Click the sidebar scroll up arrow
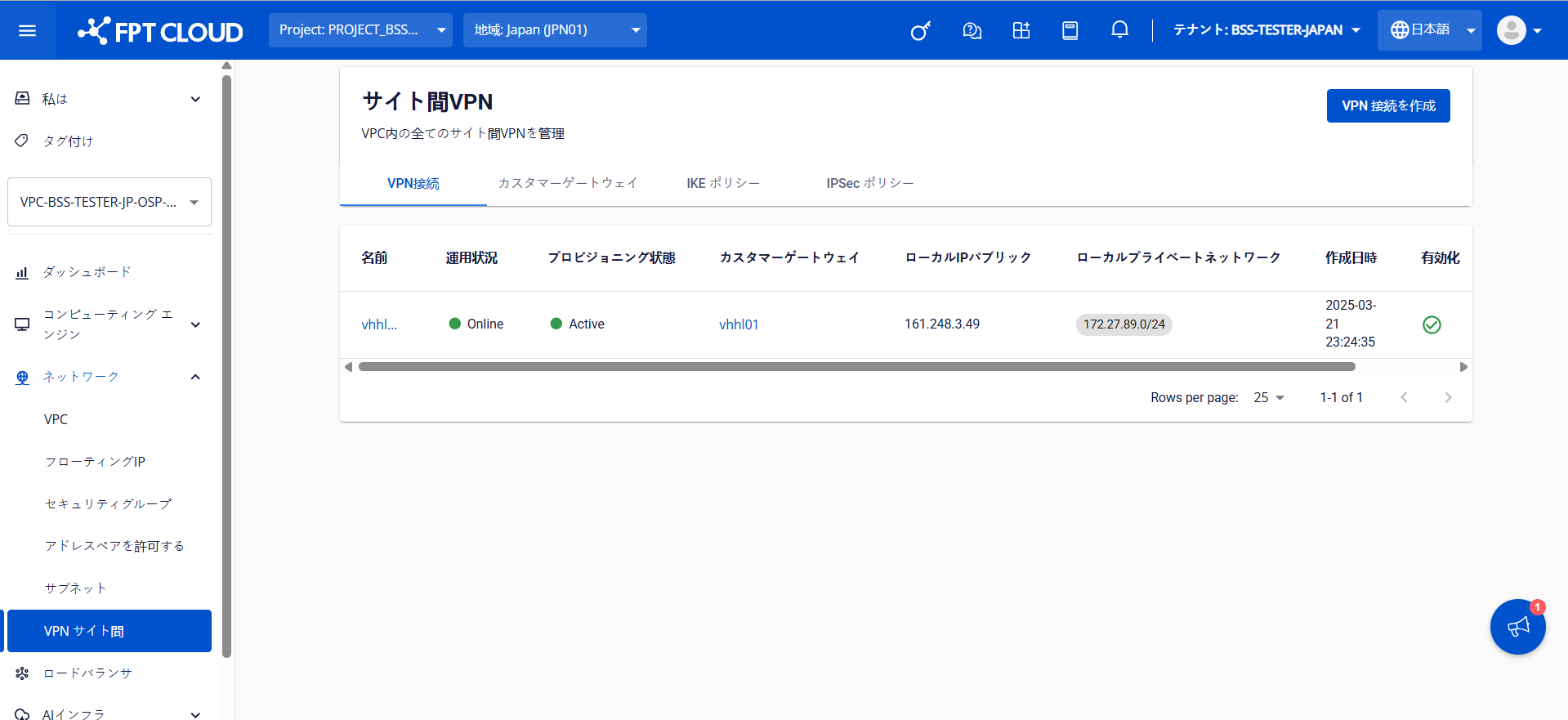 click(x=227, y=65)
